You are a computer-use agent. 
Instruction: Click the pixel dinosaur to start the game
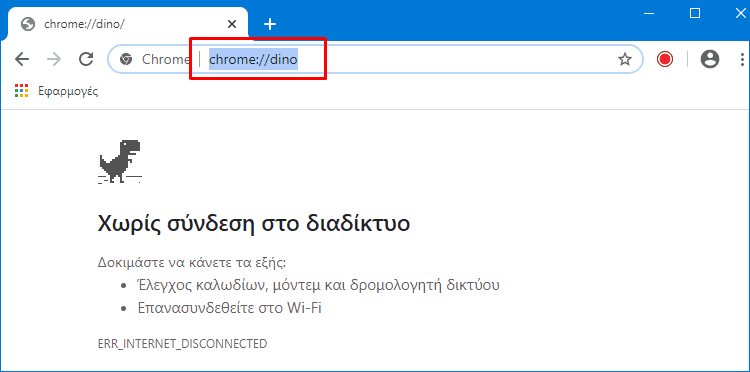tap(120, 162)
